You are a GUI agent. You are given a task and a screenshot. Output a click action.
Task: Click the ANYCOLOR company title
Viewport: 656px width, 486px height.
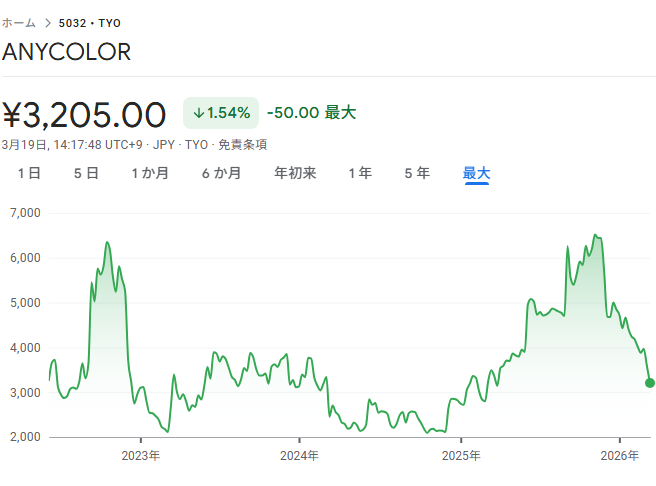pos(66,52)
